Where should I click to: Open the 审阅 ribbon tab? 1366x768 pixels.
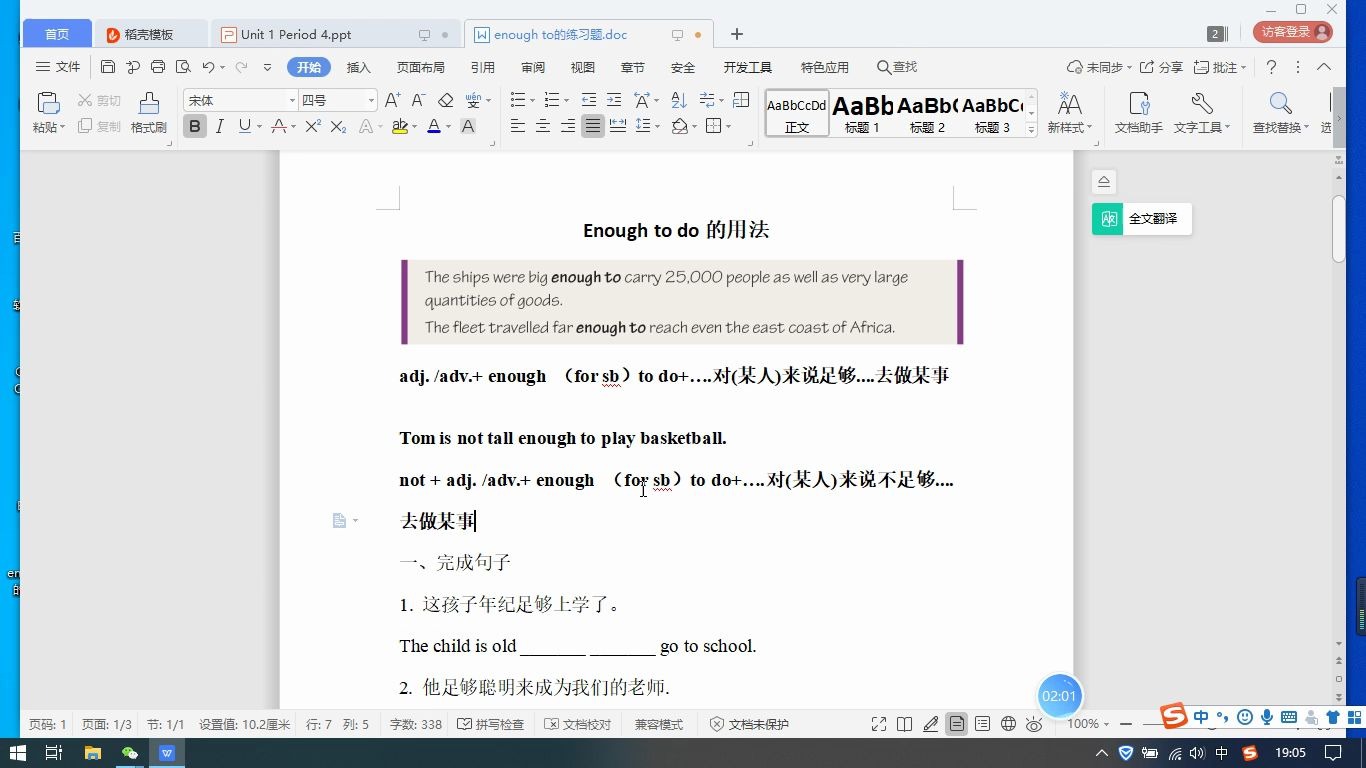point(533,67)
